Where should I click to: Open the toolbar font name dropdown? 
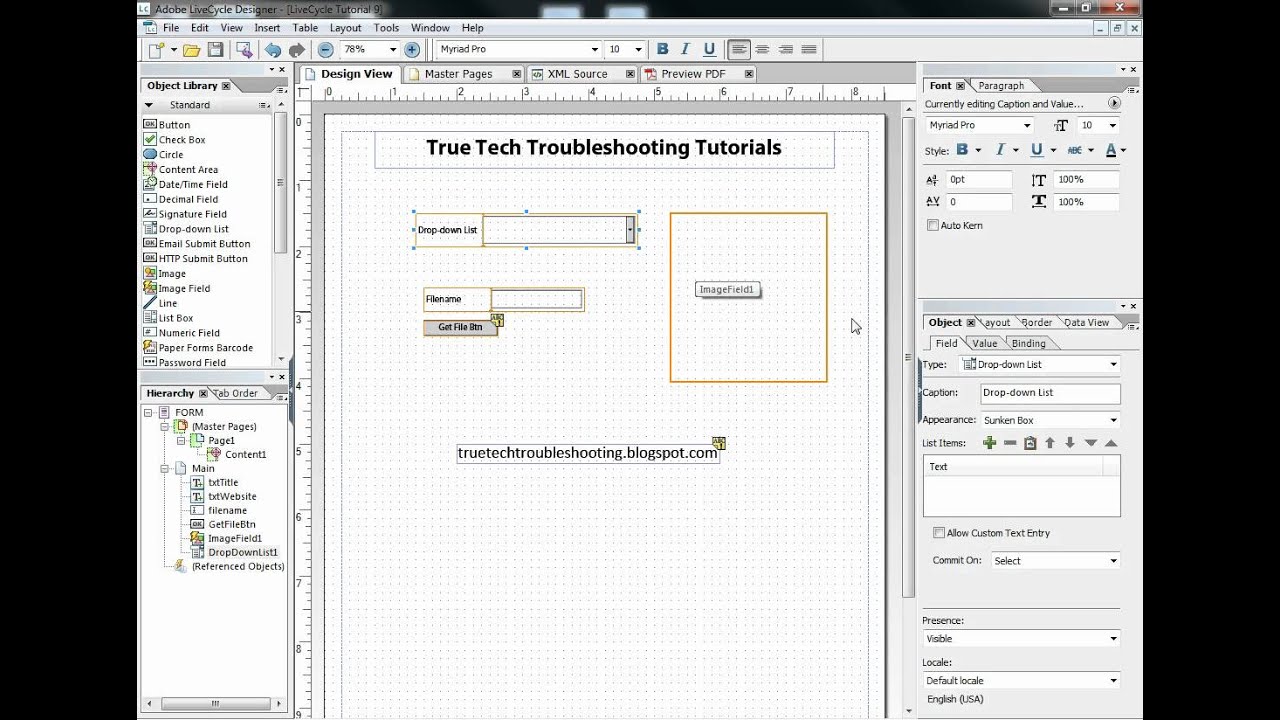(x=595, y=49)
